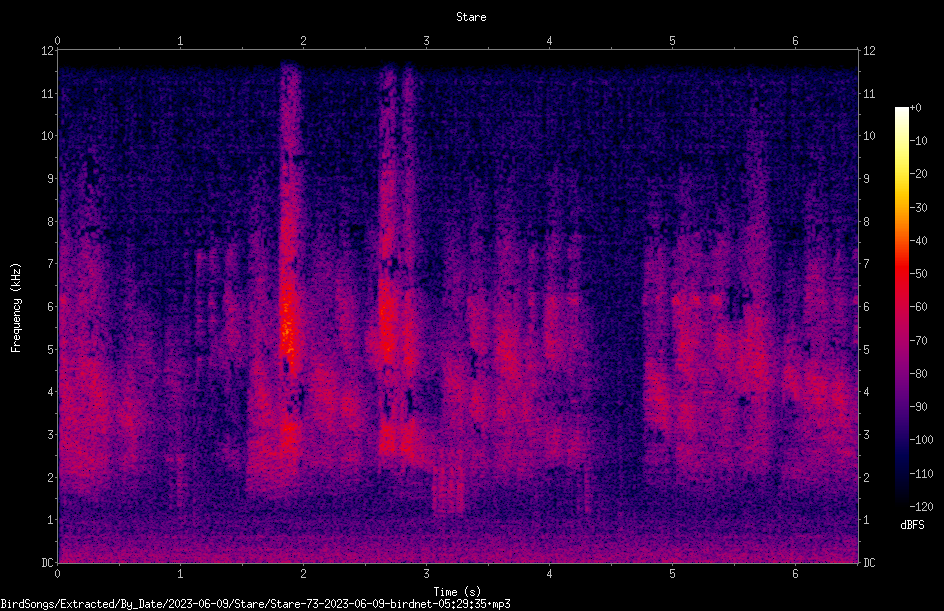944x611 pixels.
Task: Click the "DC" label on the right frequency axis
Action: point(869,563)
